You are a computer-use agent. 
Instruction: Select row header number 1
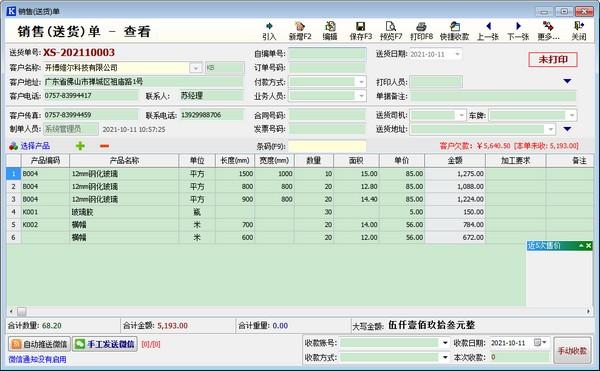click(x=13, y=174)
